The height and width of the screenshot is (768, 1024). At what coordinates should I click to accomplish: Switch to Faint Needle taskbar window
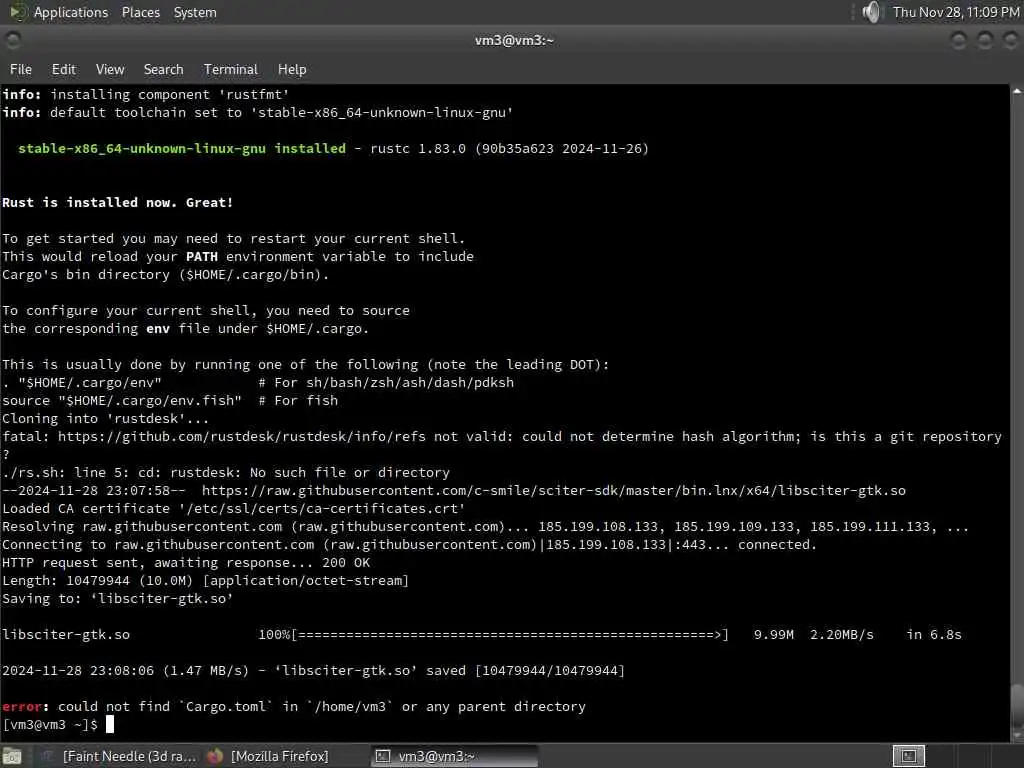click(x=120, y=756)
